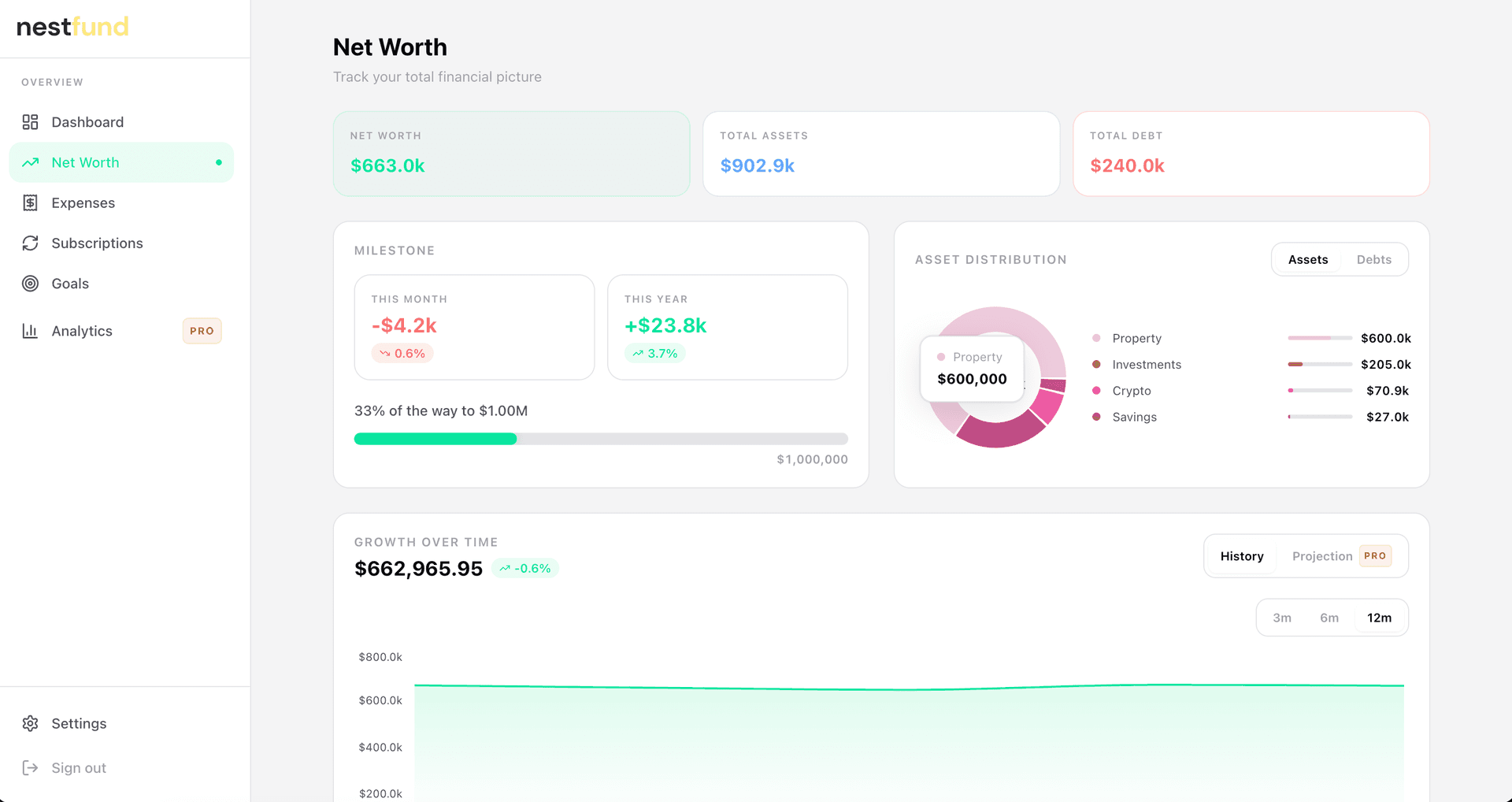Image resolution: width=1512 pixels, height=802 pixels.
Task: Click the Property legend dot
Action: point(1096,338)
